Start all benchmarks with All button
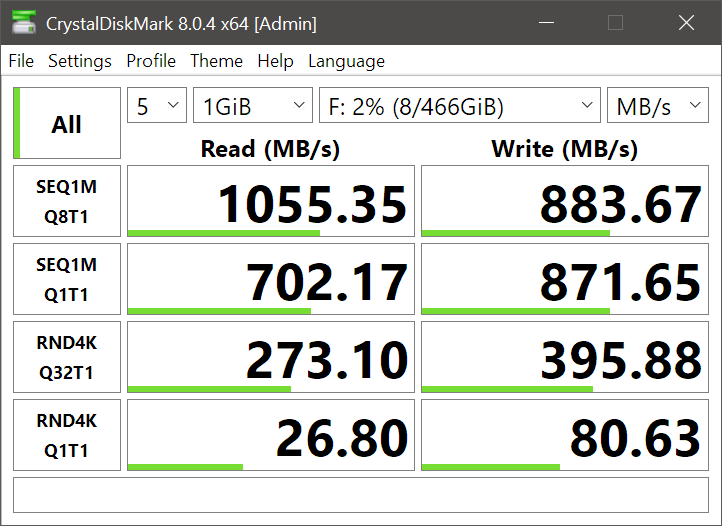Viewport: 722px width, 526px height. 67,123
